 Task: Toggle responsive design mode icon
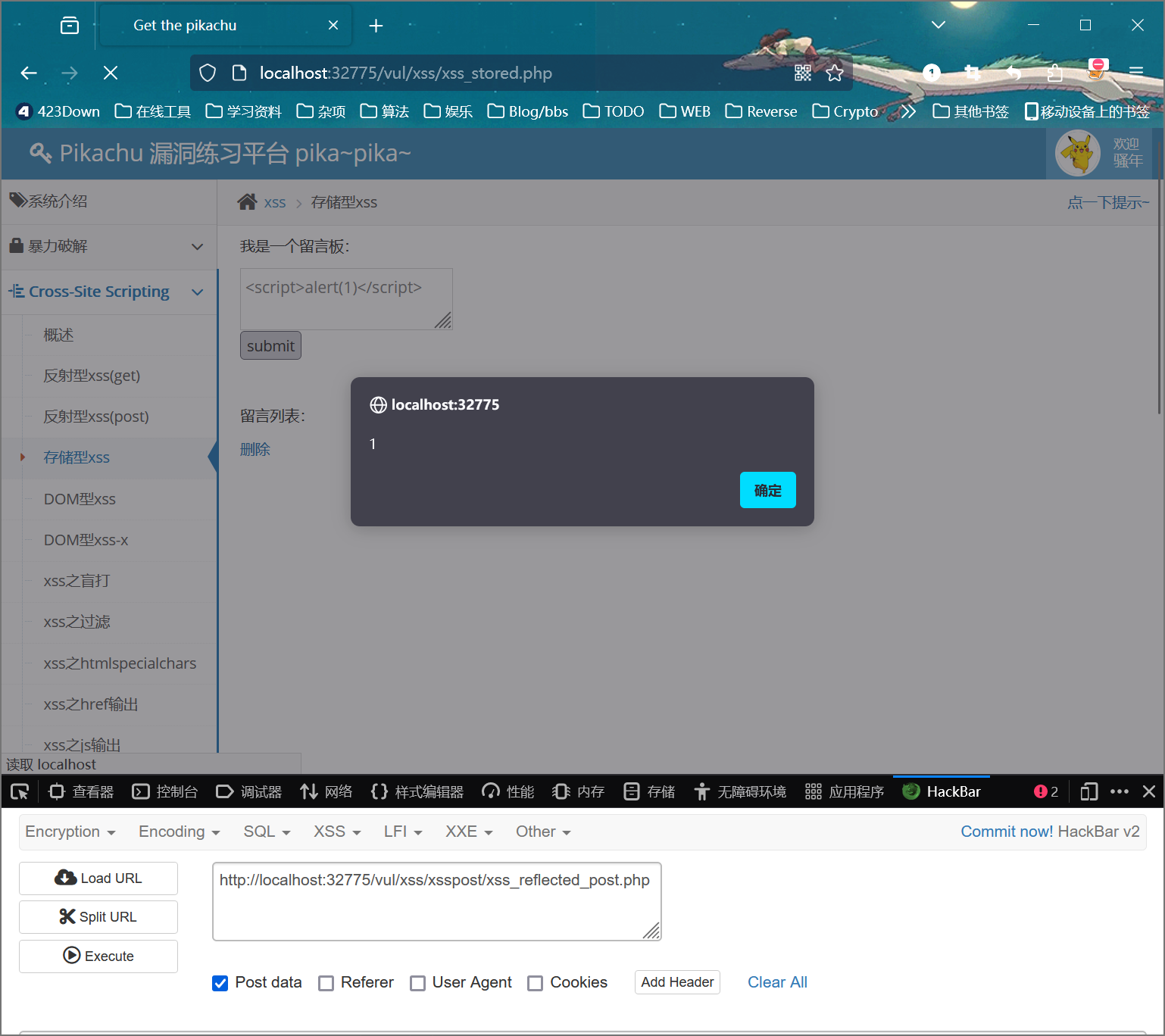[x=1088, y=791]
